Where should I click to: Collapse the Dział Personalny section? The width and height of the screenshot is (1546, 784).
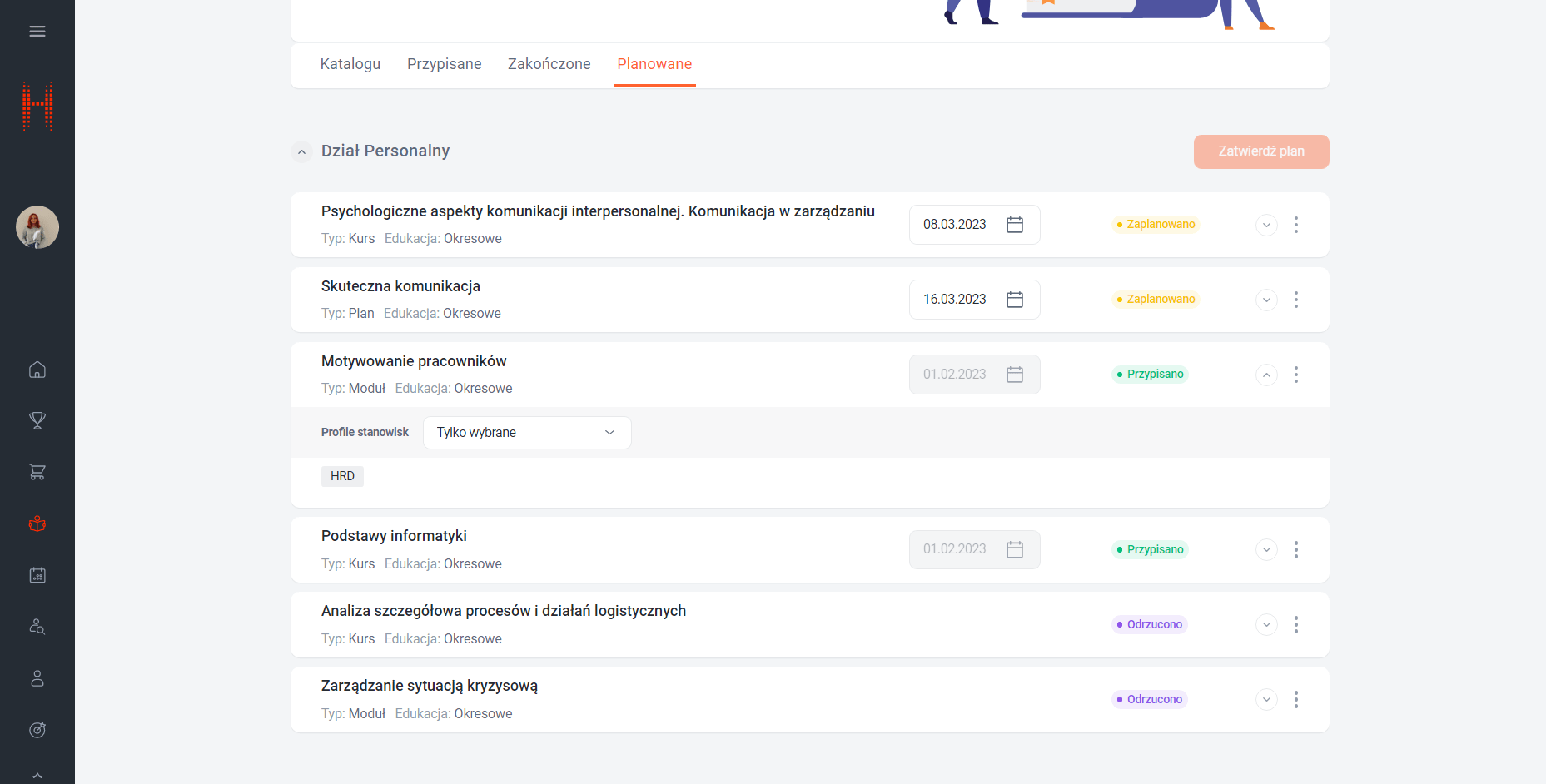coord(302,151)
